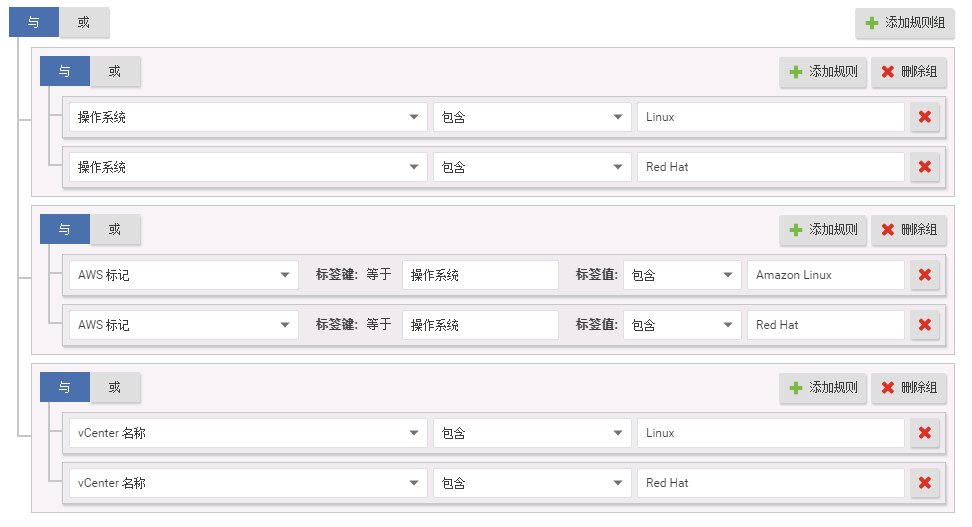Open vCenter 名称 dropdown for Red Hat rule
The height and width of the screenshot is (527, 972).
click(248, 483)
